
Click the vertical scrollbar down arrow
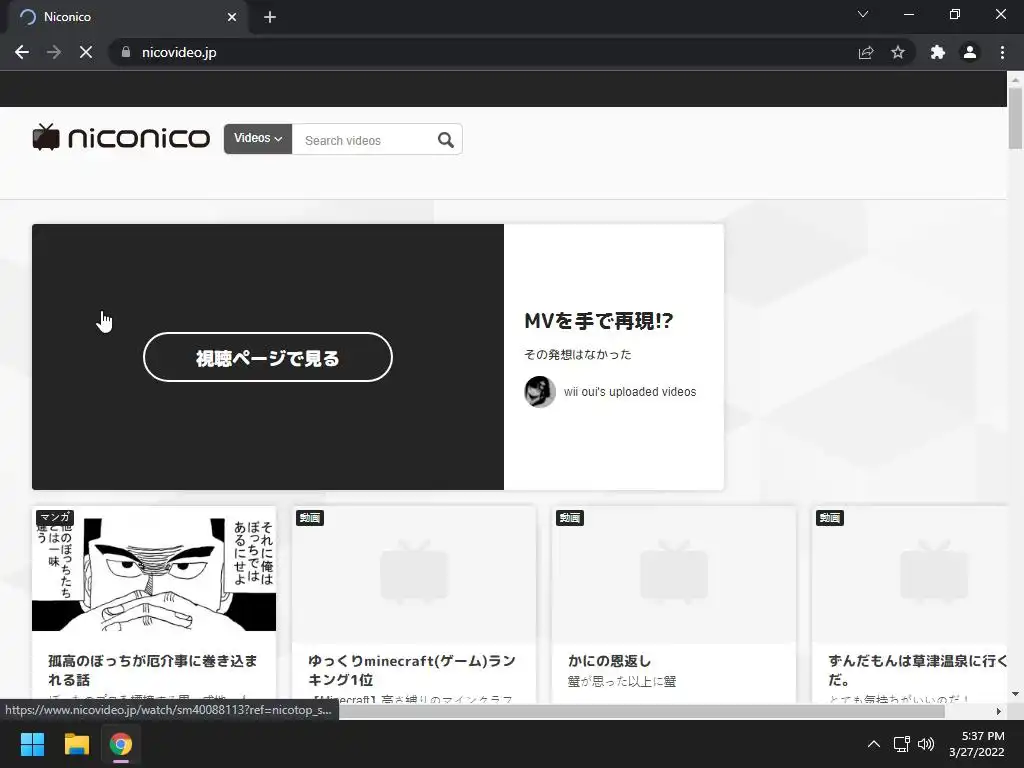click(x=1015, y=694)
